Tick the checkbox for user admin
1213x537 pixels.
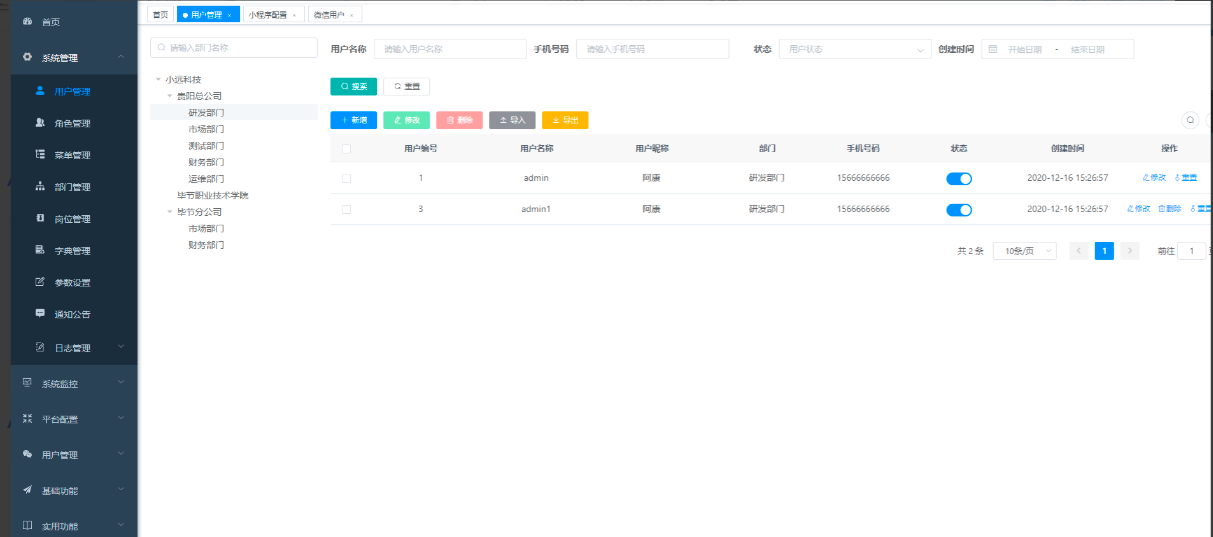tap(346, 178)
